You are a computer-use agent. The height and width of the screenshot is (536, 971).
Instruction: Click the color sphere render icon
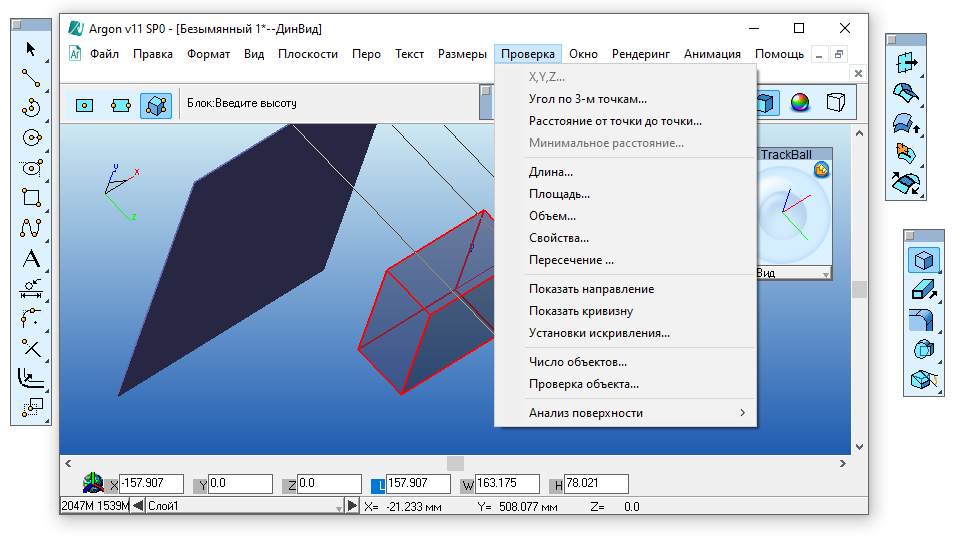point(800,103)
